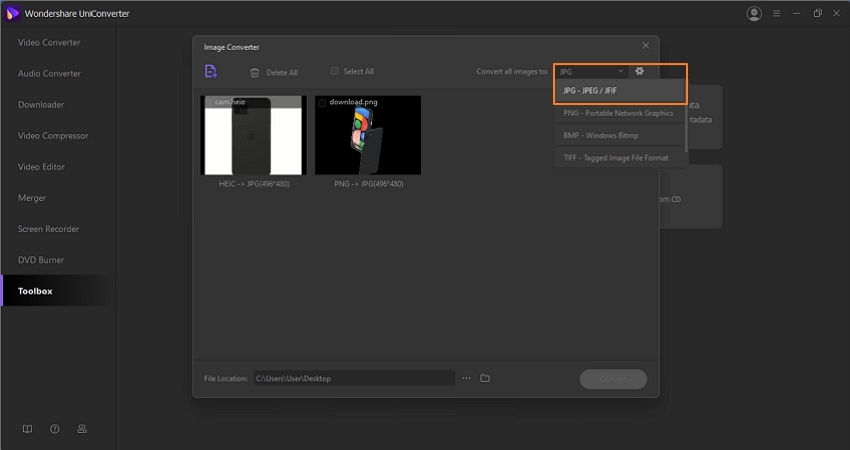Open Video Editor in sidebar
Viewport: 850px width, 450px height.
(x=41, y=166)
